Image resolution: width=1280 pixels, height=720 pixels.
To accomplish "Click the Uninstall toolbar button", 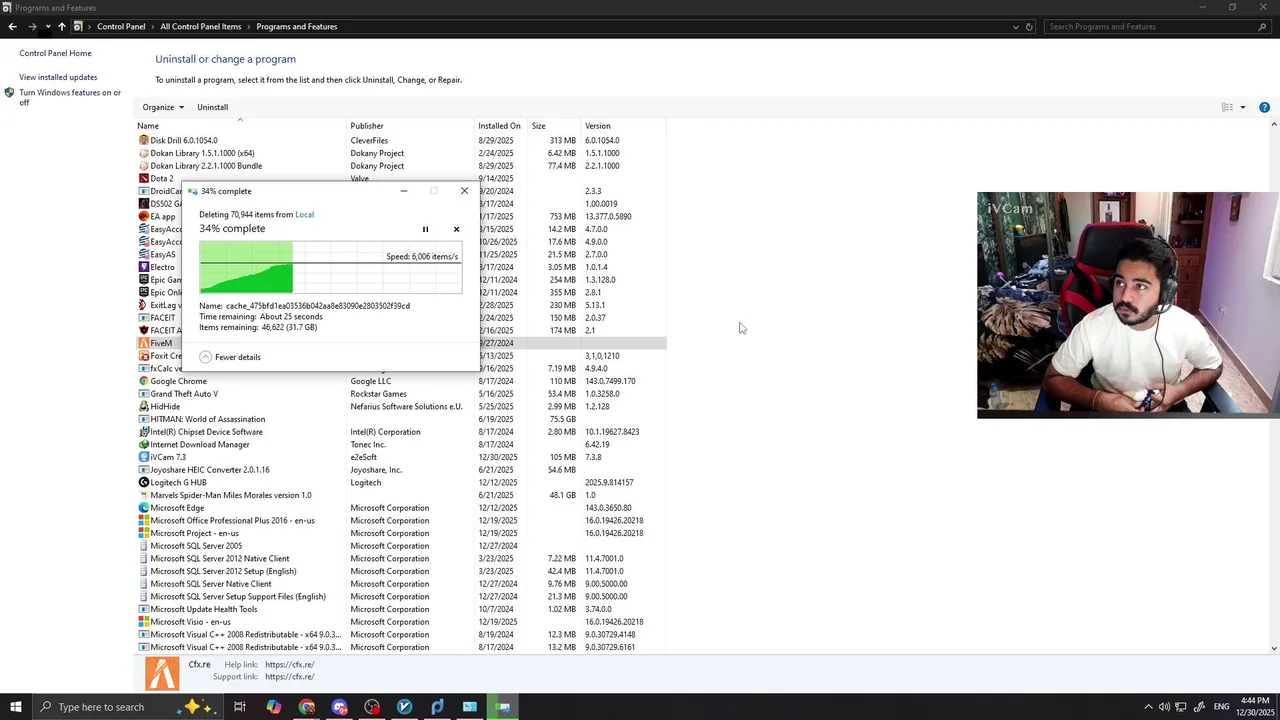I will (212, 107).
